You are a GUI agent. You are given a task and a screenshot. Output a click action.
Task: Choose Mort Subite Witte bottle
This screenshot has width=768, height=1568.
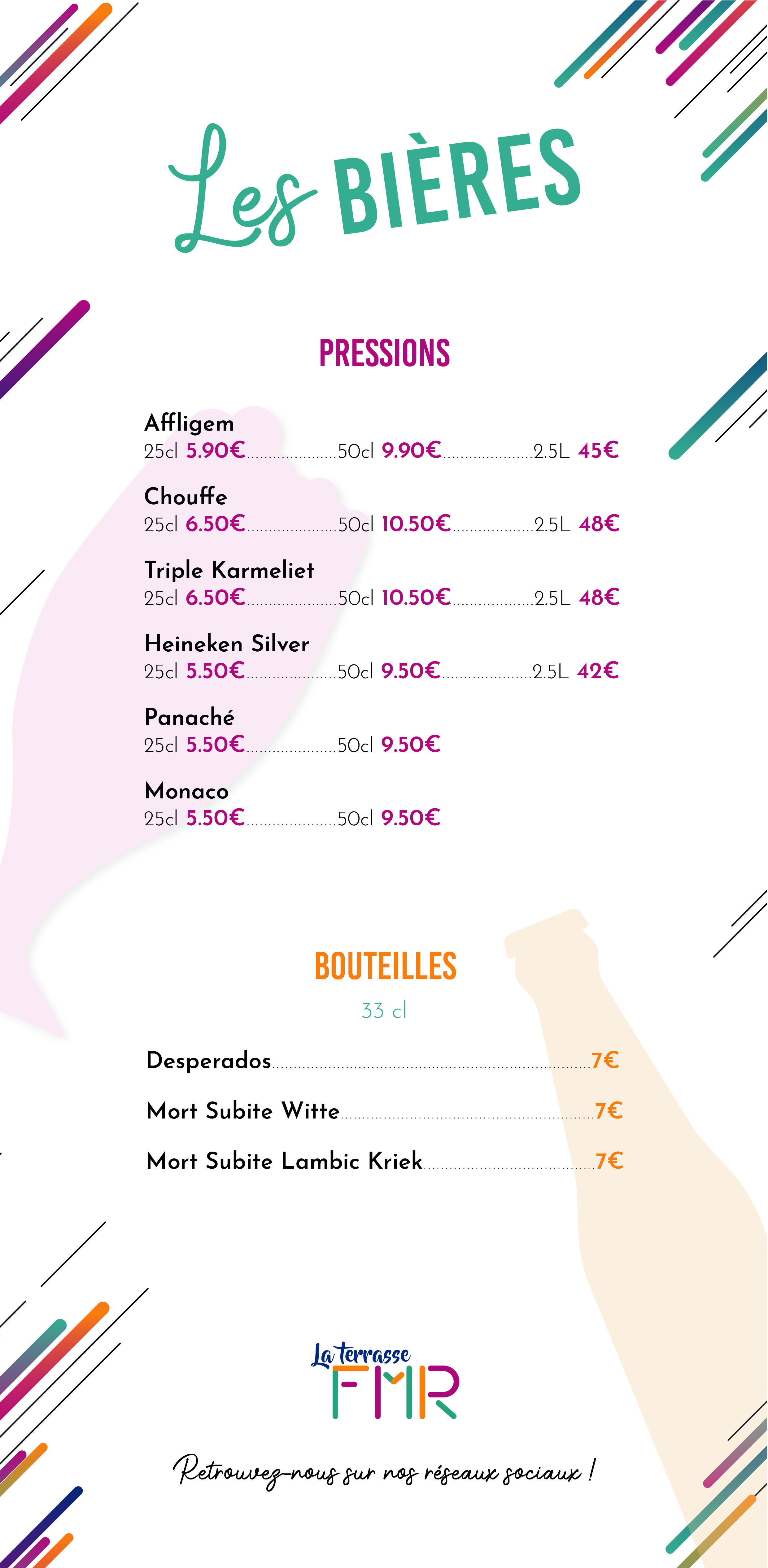[x=385, y=1111]
